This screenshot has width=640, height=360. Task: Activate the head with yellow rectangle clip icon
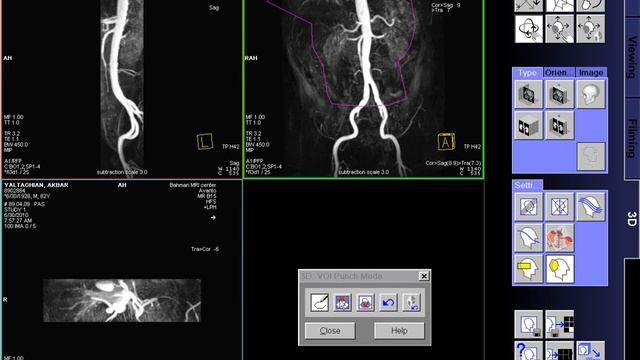[529, 269]
